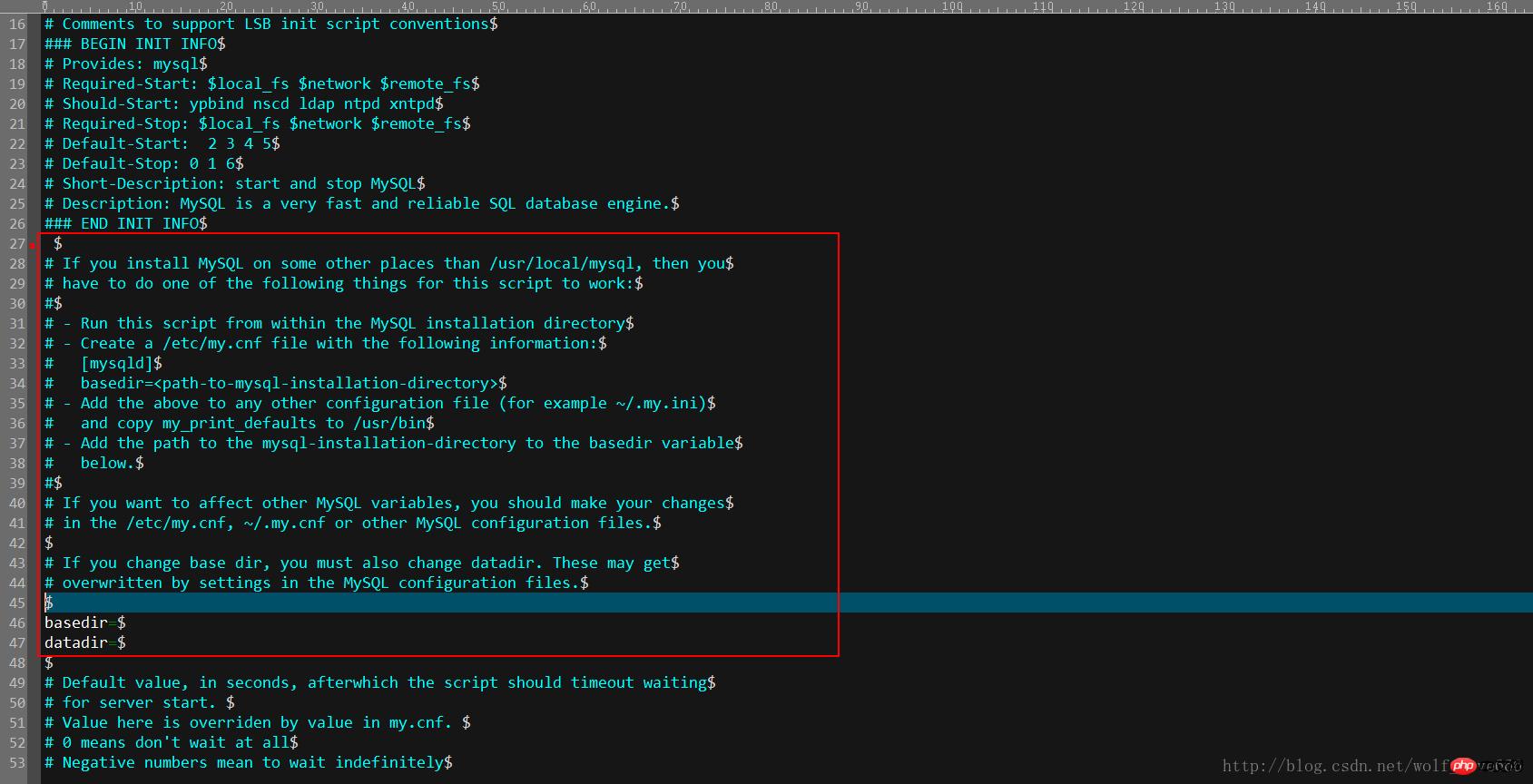Viewport: 1533px width, 784px height.
Task: Click line number 53 in gutter
Action: click(x=17, y=762)
